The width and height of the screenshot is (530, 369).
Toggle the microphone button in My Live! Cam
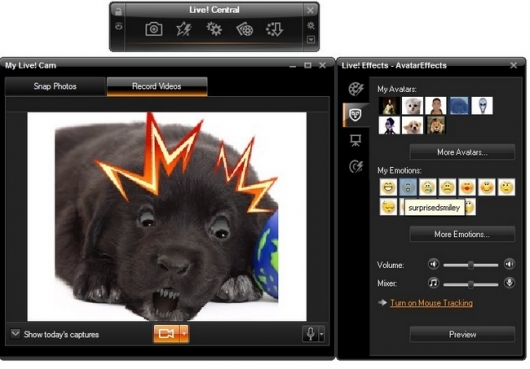310,334
